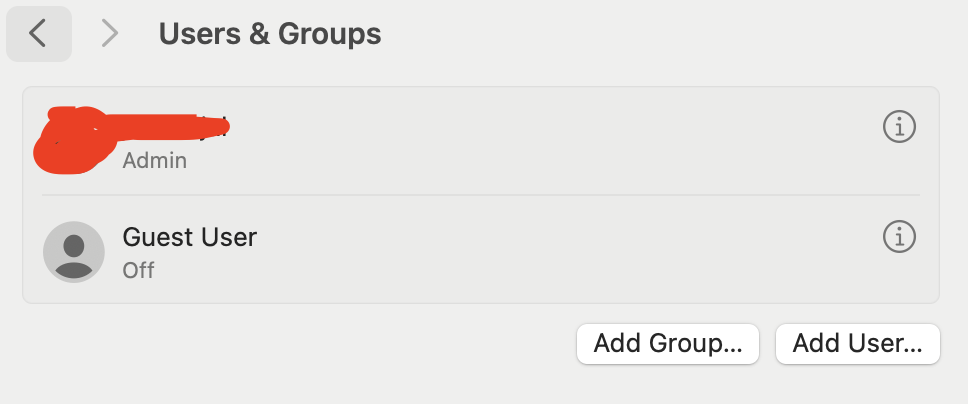This screenshot has height=404, width=968.
Task: Select the Guest User name label
Action: (189, 237)
